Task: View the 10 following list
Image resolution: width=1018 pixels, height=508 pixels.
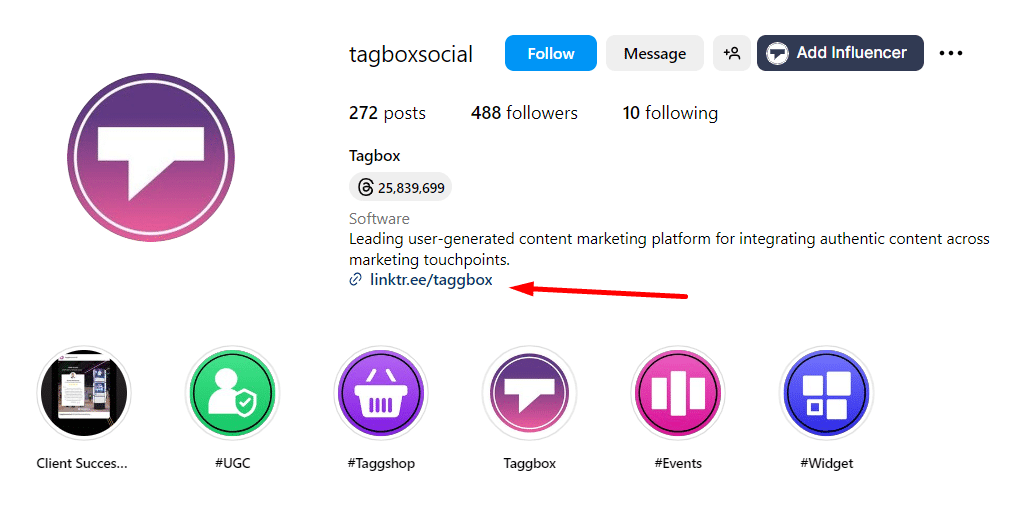Action: [x=670, y=113]
